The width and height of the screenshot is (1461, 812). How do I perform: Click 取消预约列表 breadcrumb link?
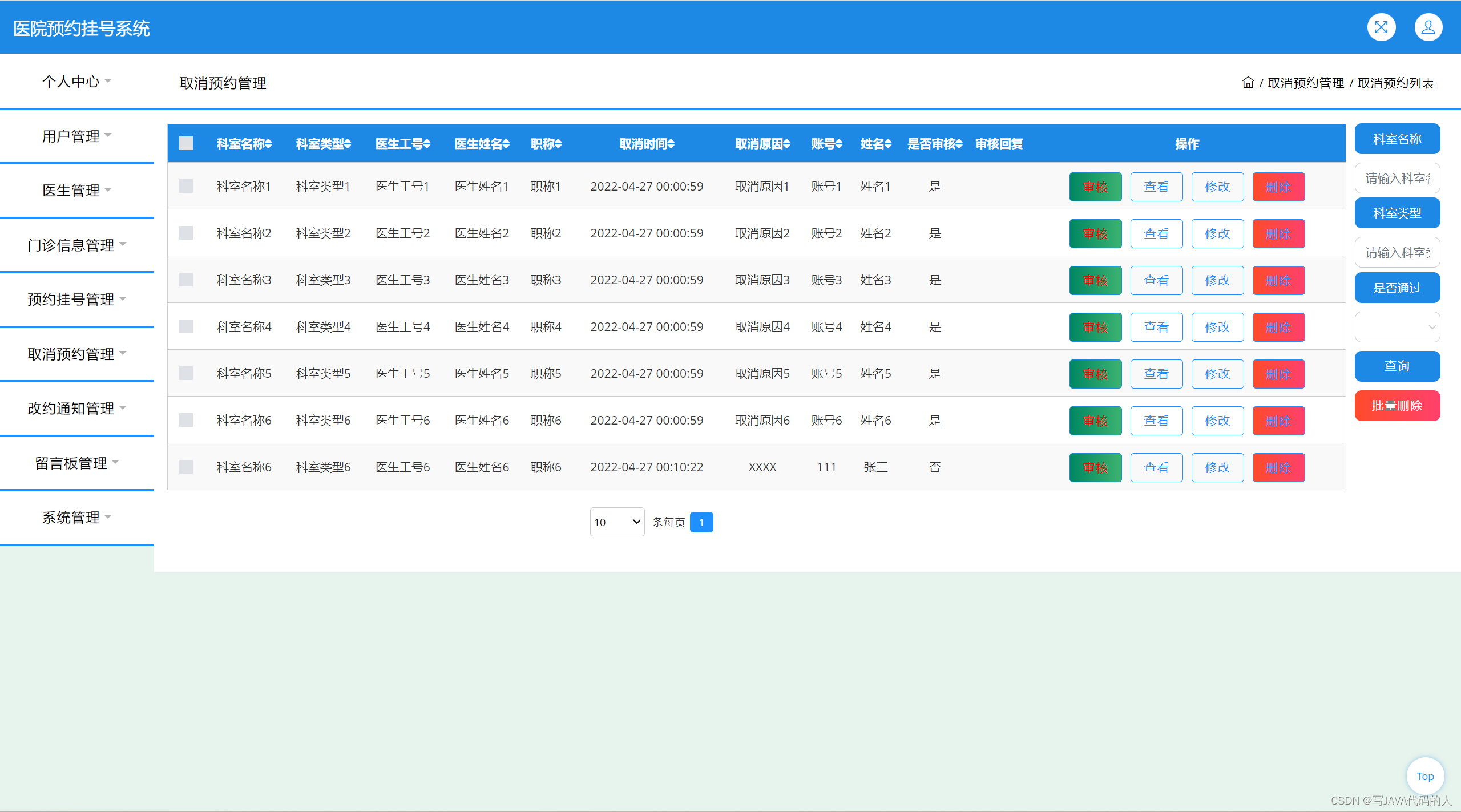coord(1396,83)
